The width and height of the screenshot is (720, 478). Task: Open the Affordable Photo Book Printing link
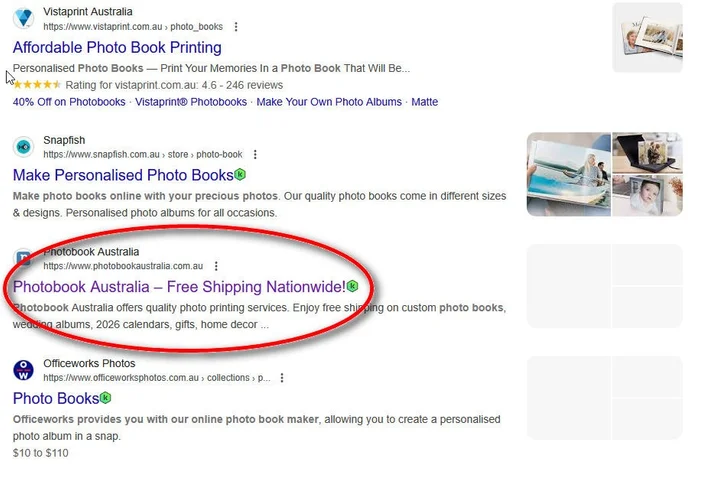coord(117,47)
